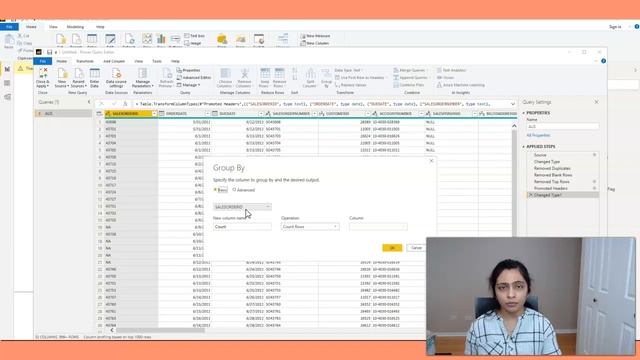Open File tab in Query Editor
Viewport: 640px width, 360px height.
pos(42,61)
